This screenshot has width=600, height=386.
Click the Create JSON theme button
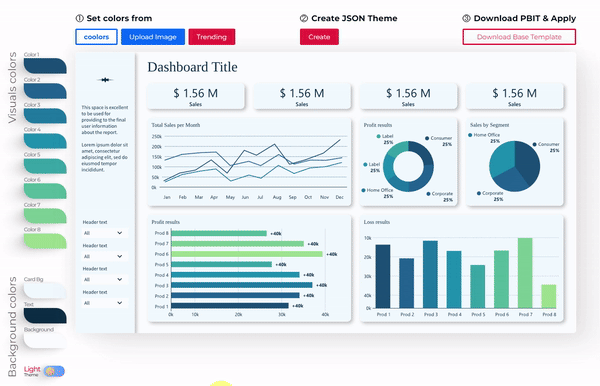point(319,37)
